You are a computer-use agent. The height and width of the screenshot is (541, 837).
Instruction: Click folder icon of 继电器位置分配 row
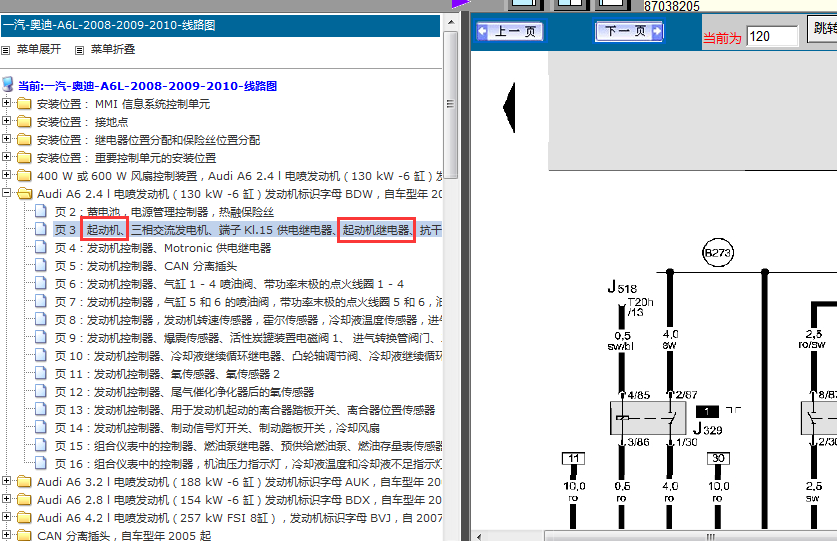pos(24,139)
